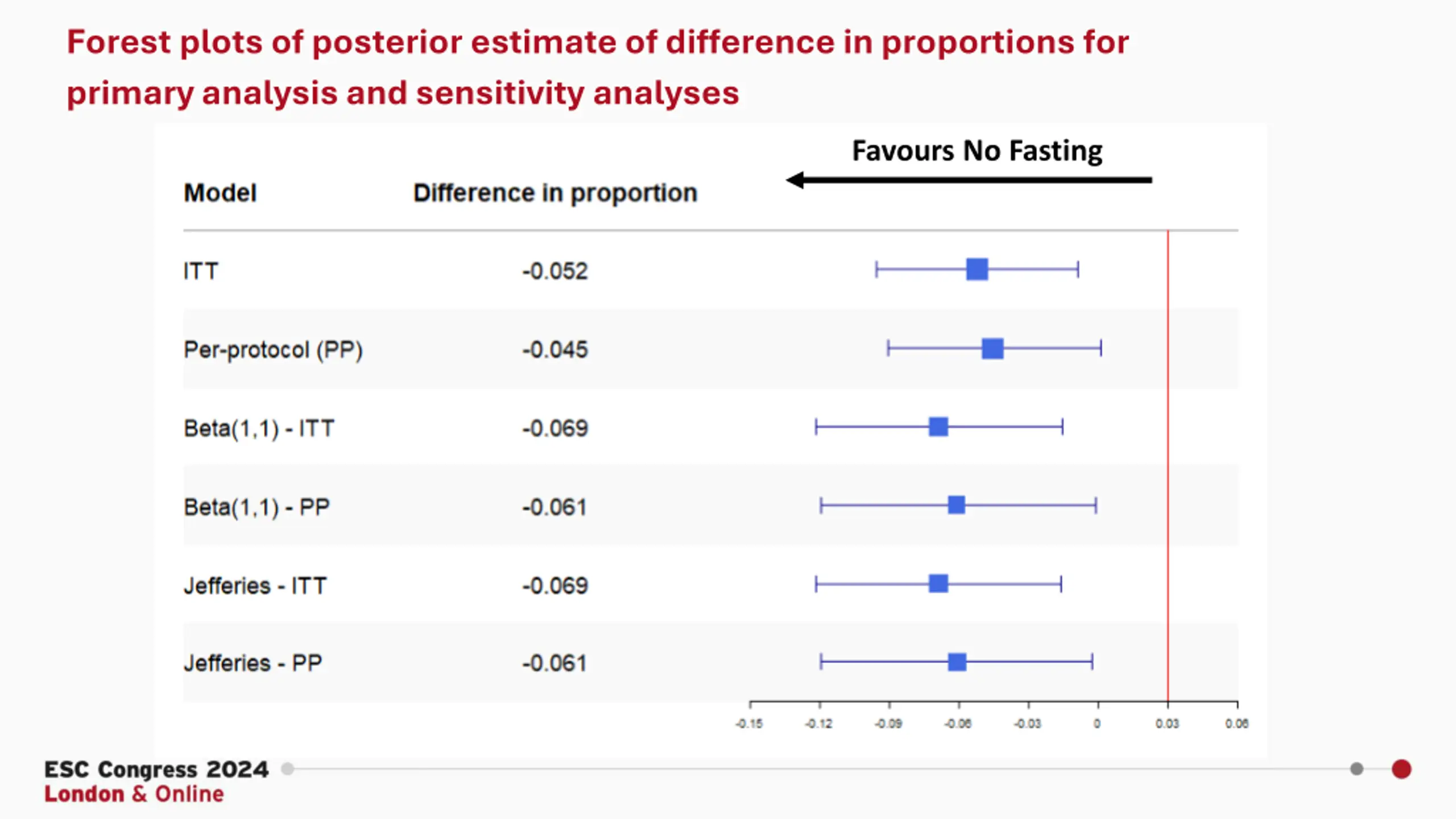Click the ESC Congress 2024 logo text

coord(156,769)
